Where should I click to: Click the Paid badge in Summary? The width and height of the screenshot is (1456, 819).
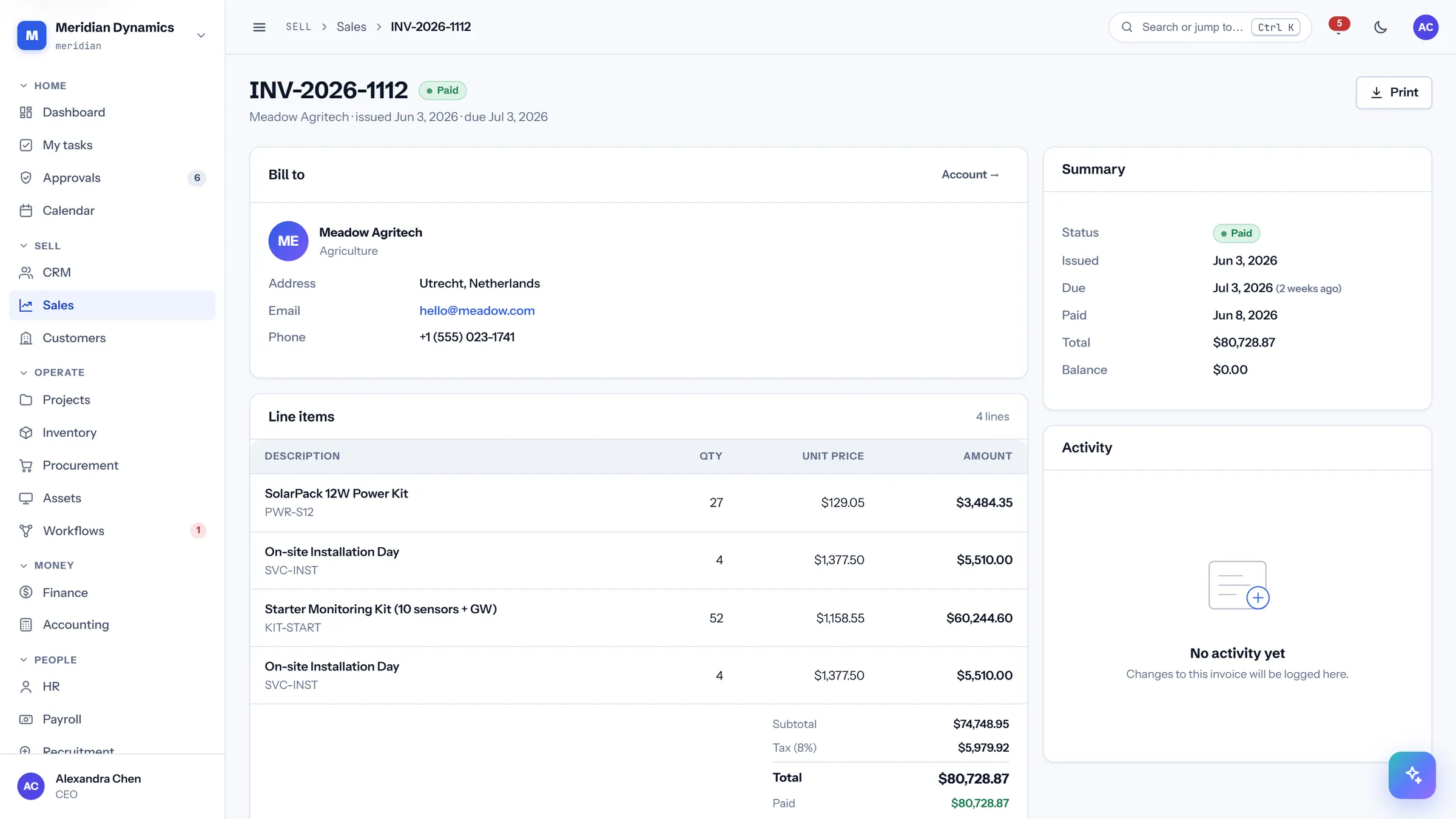pyautogui.click(x=1236, y=233)
